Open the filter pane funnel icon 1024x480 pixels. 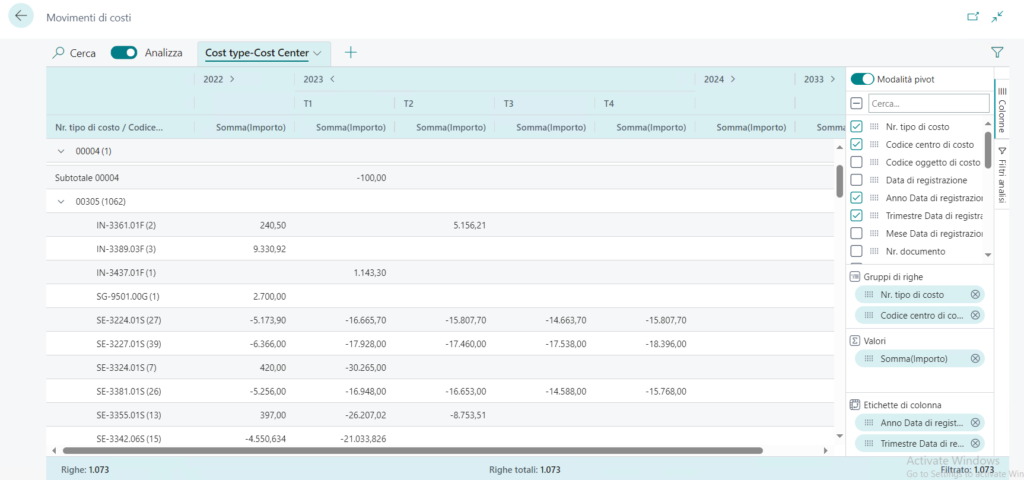[997, 53]
